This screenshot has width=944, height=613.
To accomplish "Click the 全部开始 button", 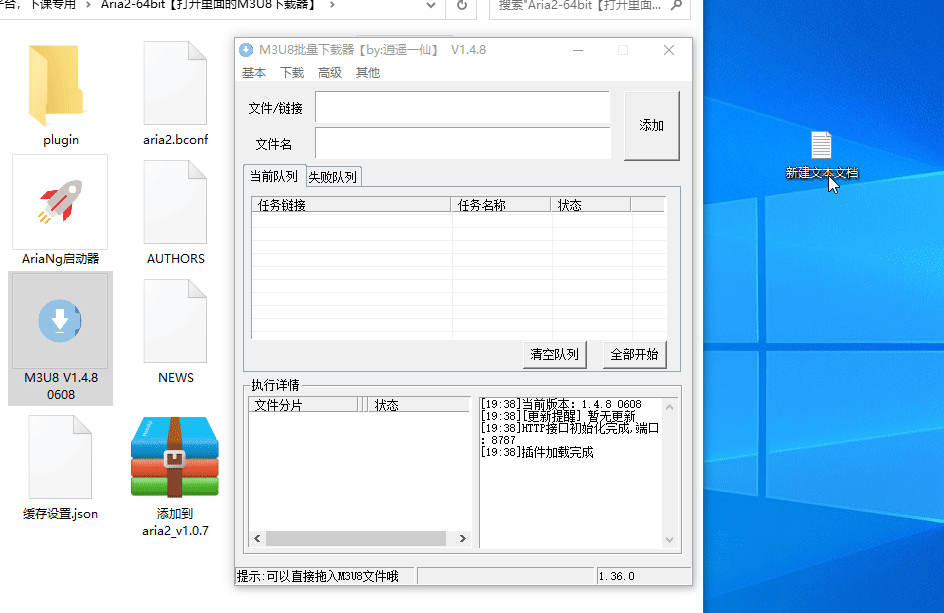I will (x=635, y=354).
